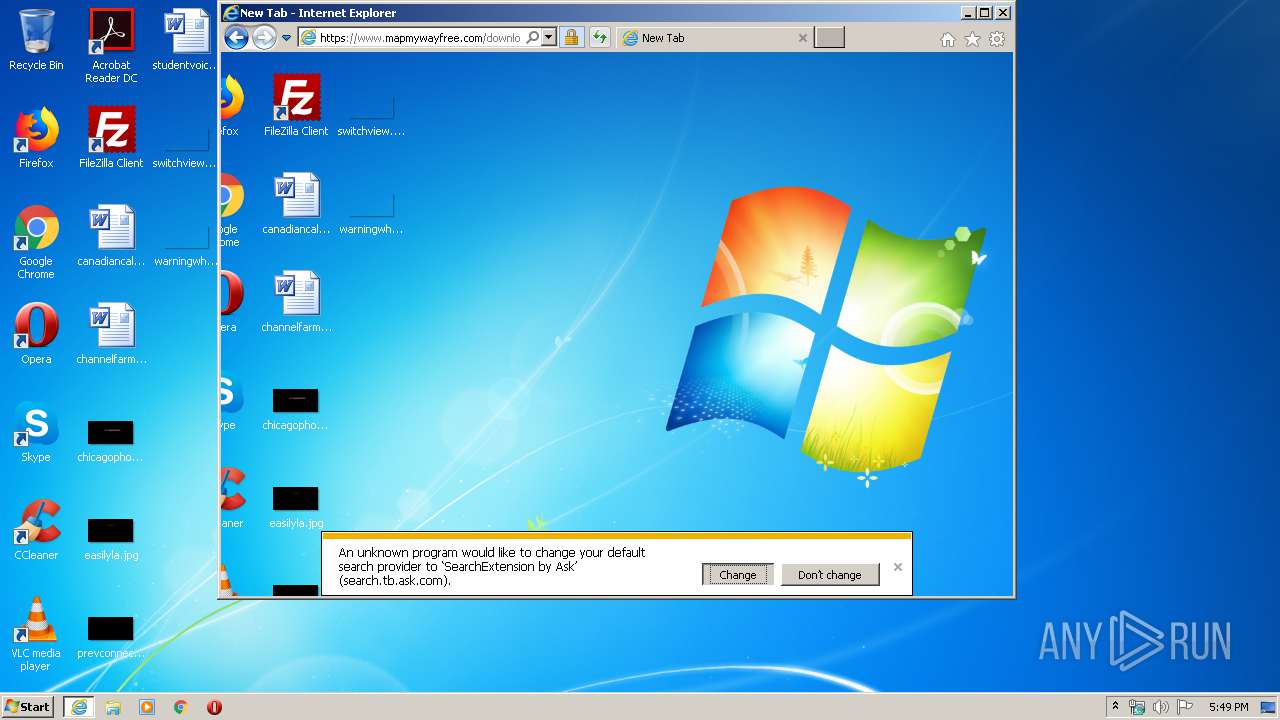Select the studentvoic Word document on desktop

[185, 40]
